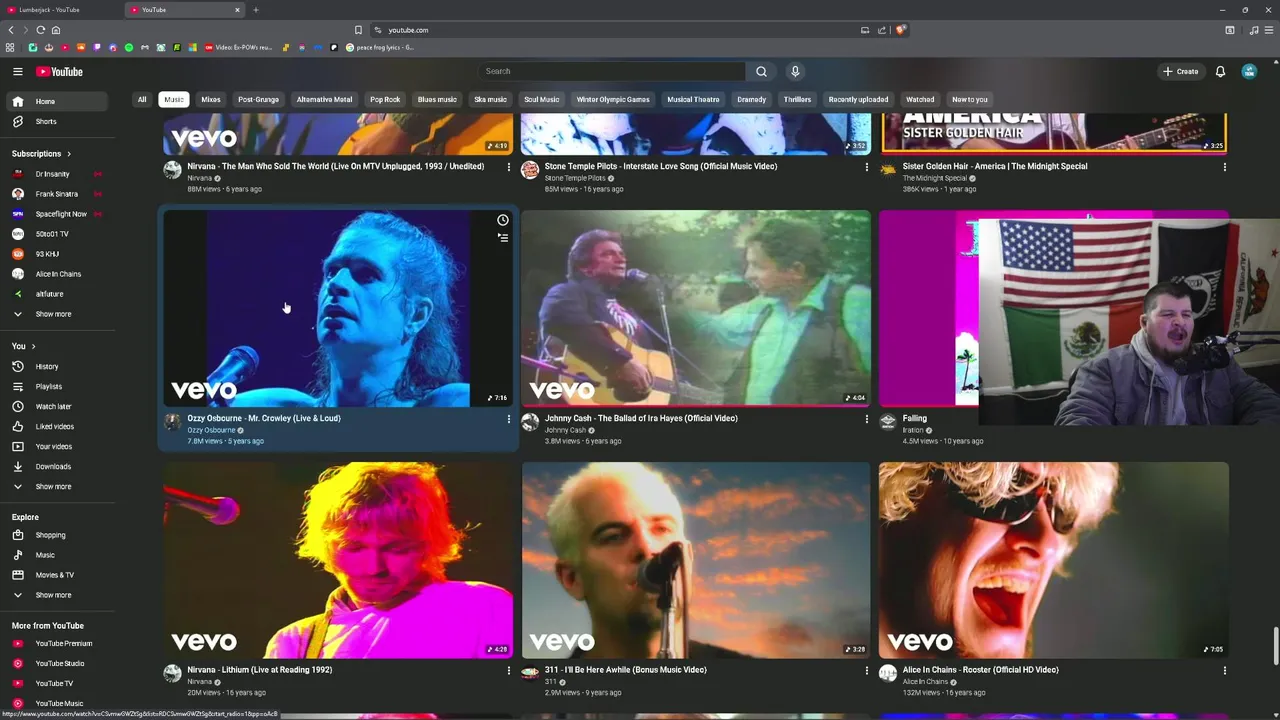The image size is (1280, 720).
Task: Expand the You section chevron
Action: click(33, 346)
